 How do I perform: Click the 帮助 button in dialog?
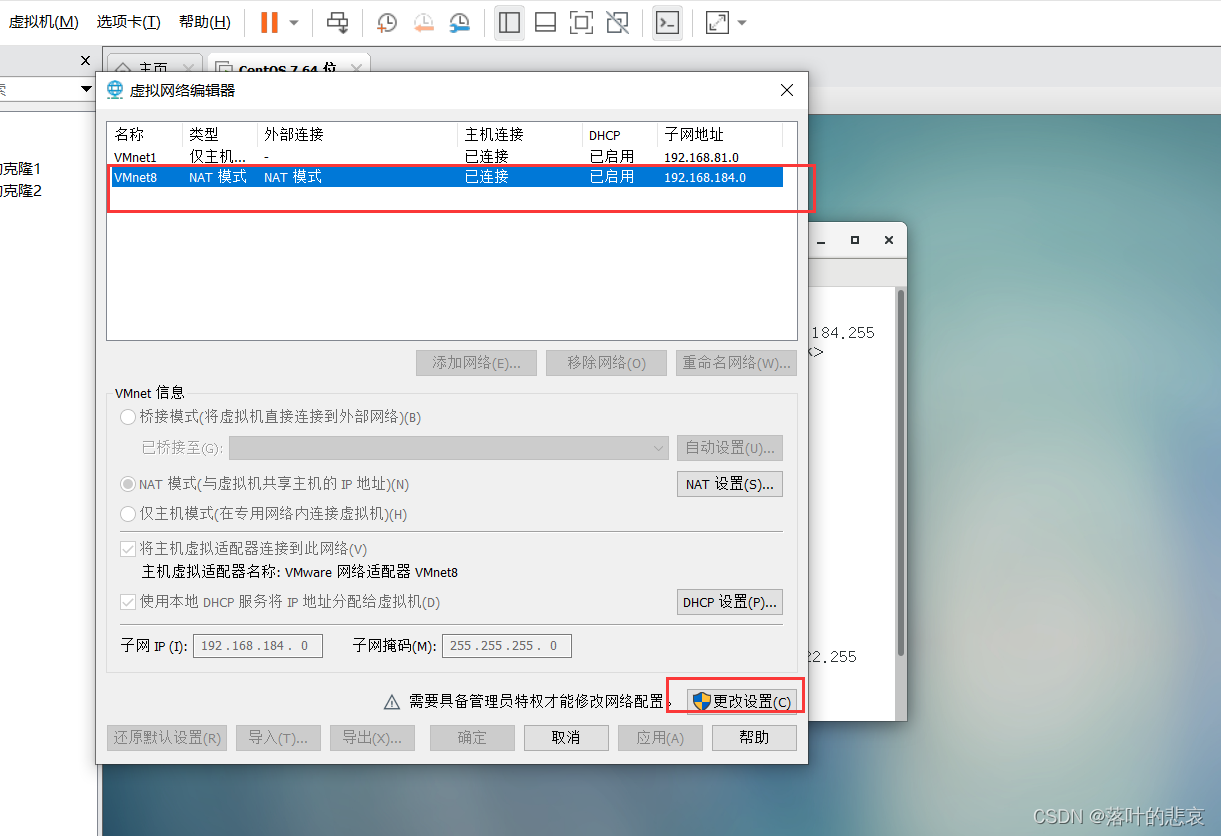pyautogui.click(x=754, y=738)
